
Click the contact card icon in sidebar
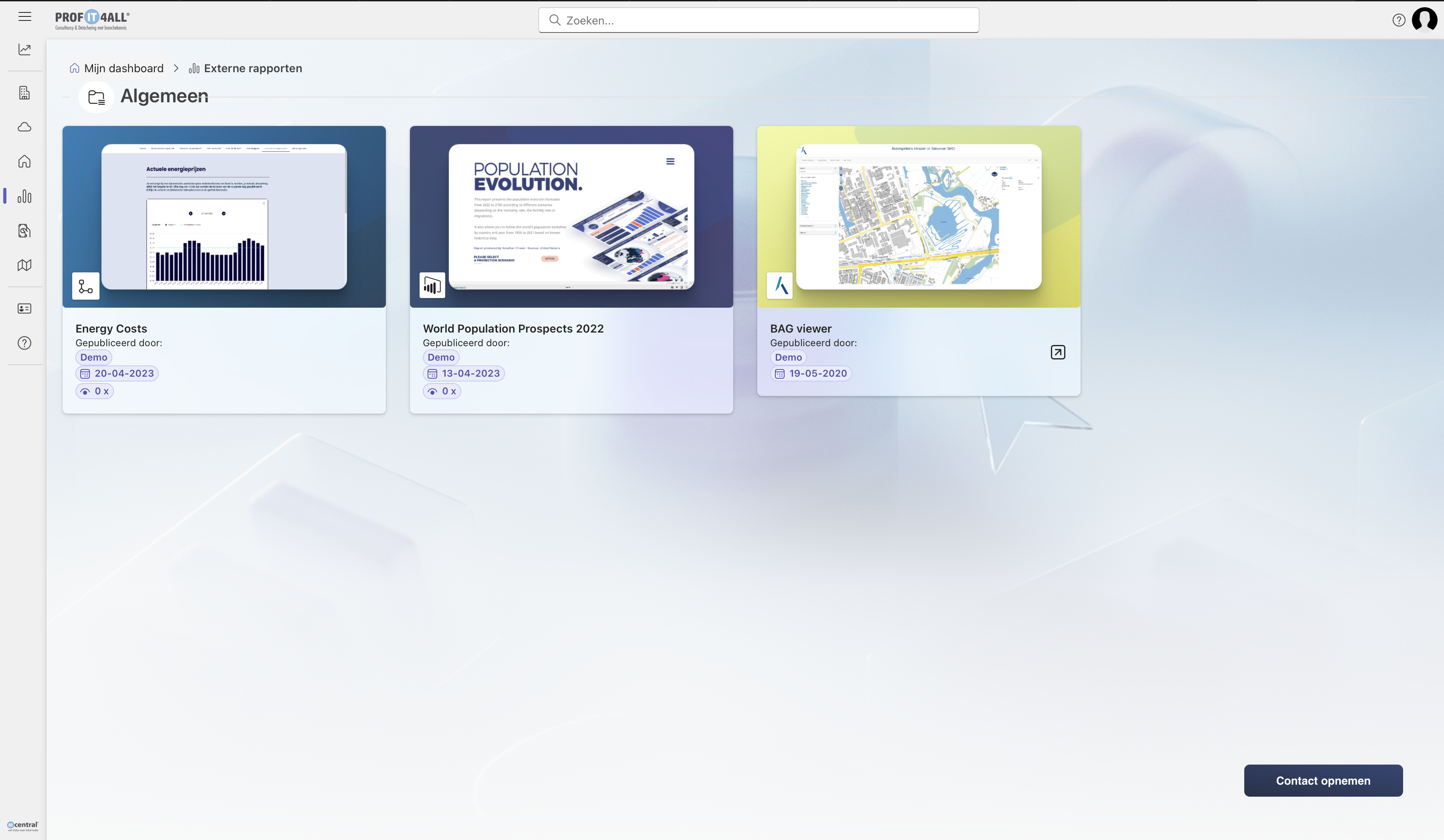(24, 308)
